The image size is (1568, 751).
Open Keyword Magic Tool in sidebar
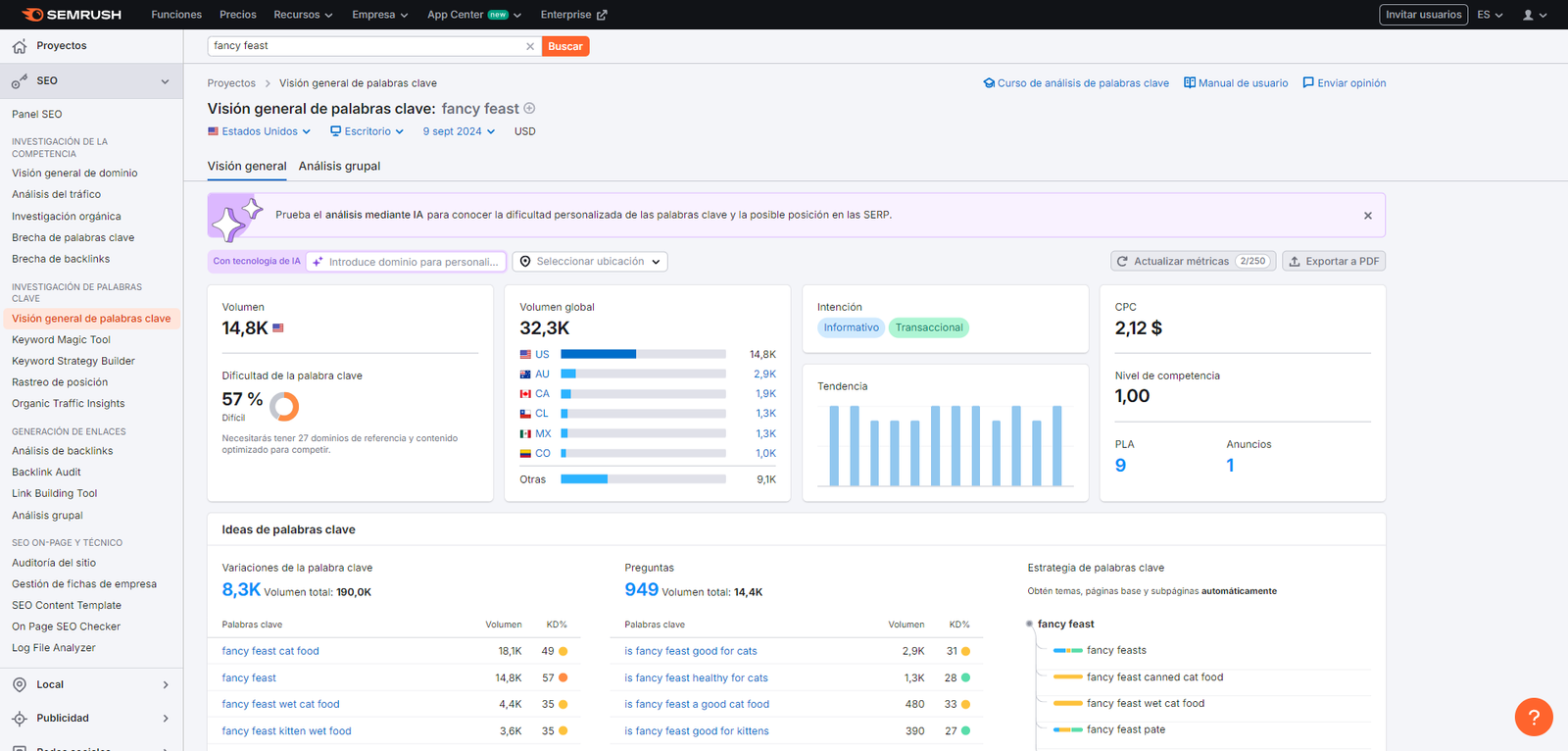coord(61,340)
